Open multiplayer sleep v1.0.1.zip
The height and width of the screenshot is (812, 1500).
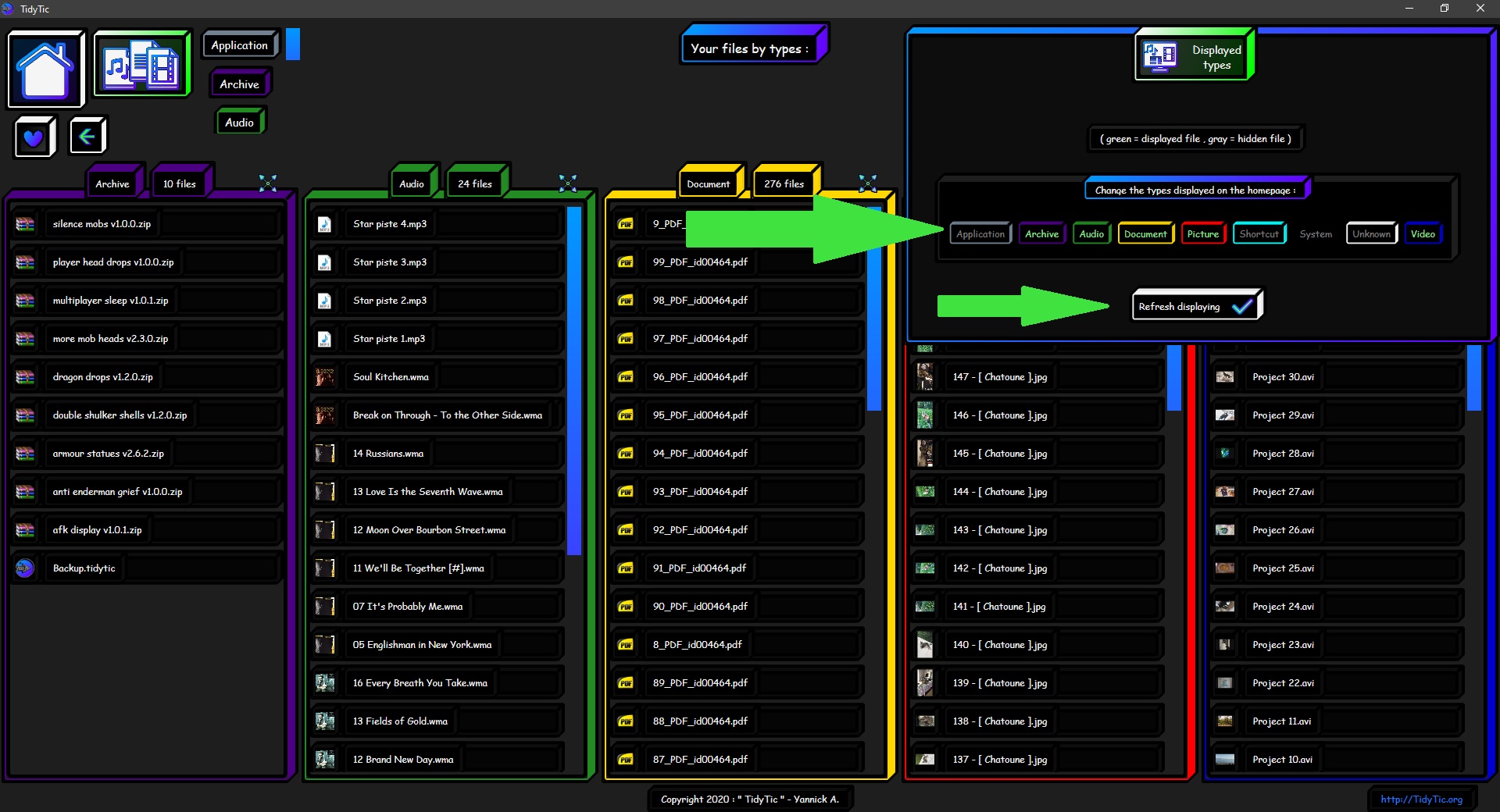pos(148,301)
